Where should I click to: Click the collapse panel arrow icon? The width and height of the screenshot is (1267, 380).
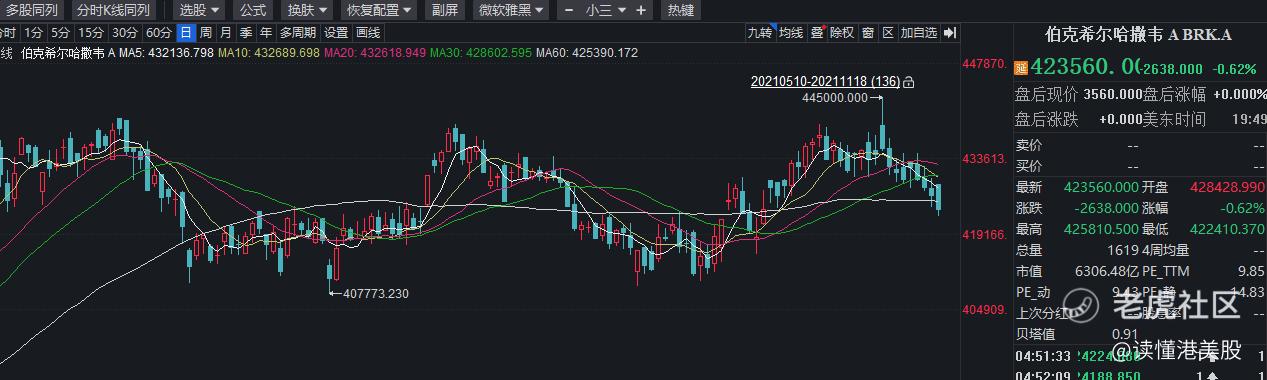pyautogui.click(x=949, y=33)
